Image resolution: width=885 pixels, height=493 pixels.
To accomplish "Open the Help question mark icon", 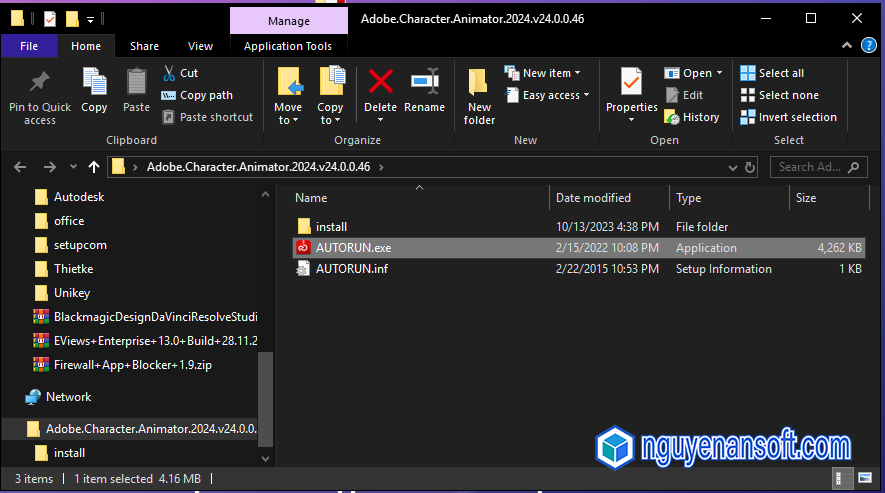I will point(868,46).
